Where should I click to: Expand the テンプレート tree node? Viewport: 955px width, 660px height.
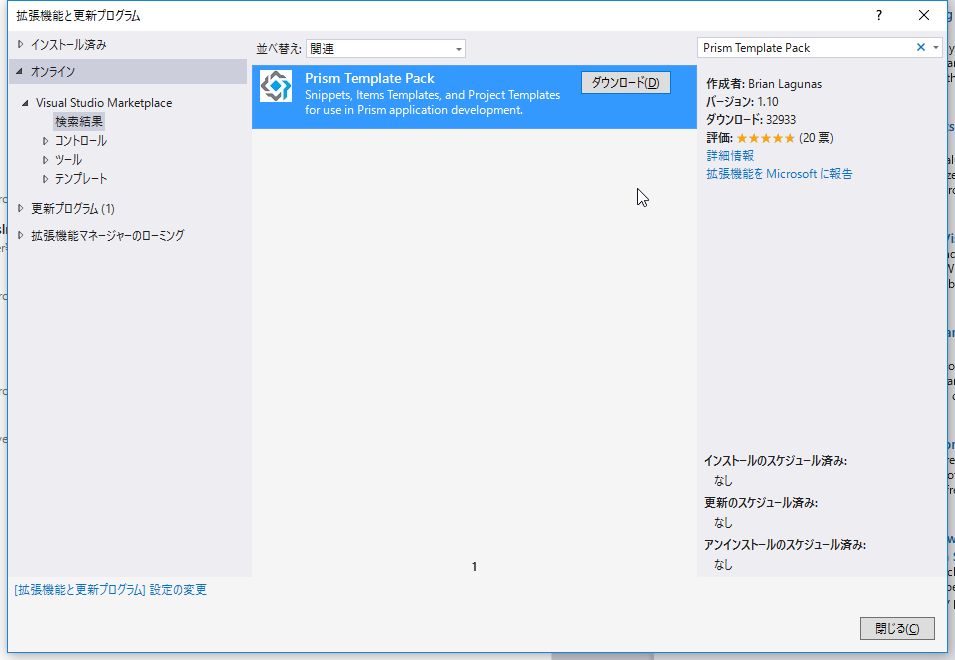click(x=45, y=176)
